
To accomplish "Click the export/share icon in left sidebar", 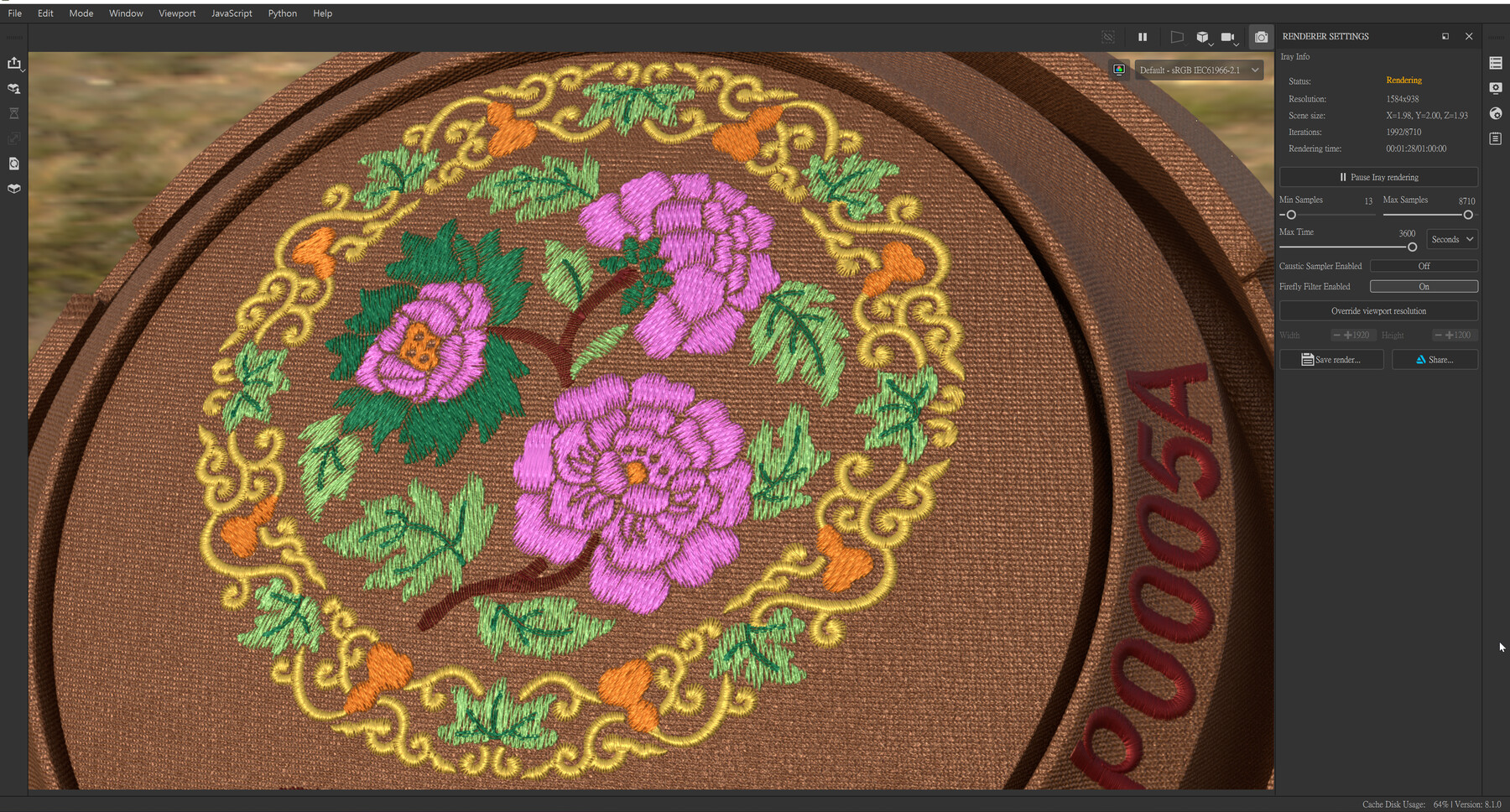I will pos(14,63).
